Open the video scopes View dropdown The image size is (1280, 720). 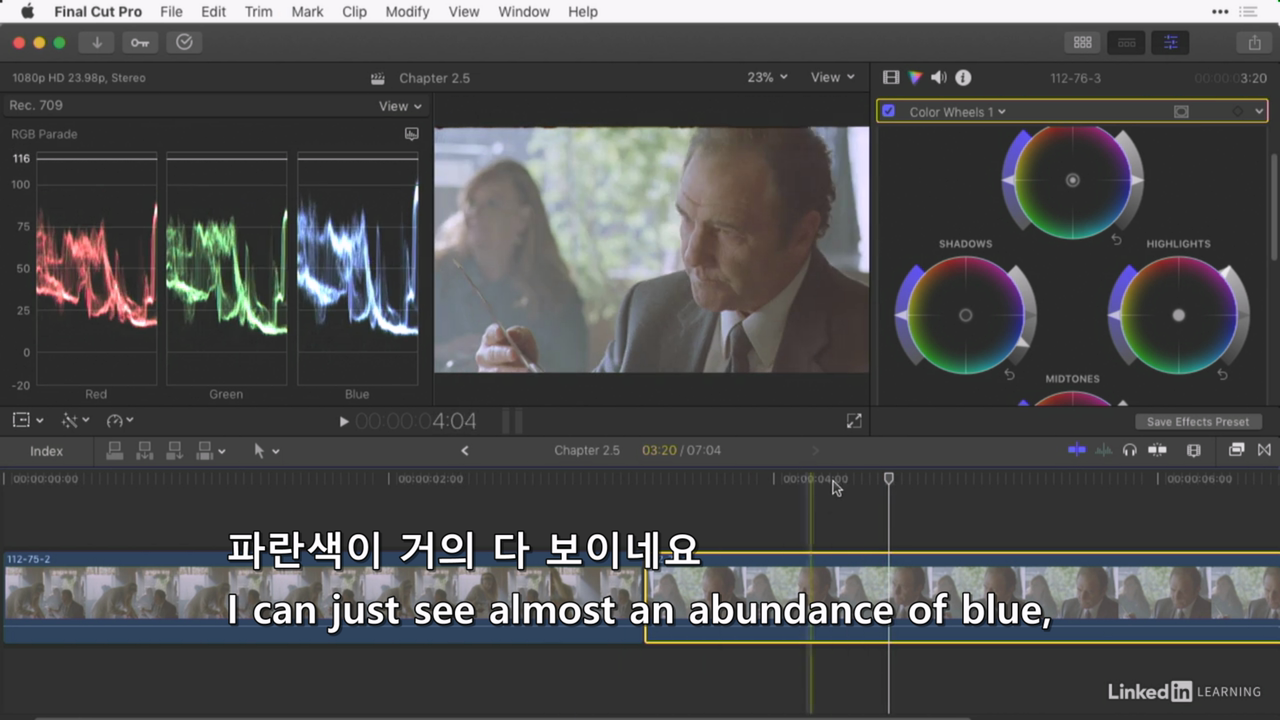pos(400,106)
